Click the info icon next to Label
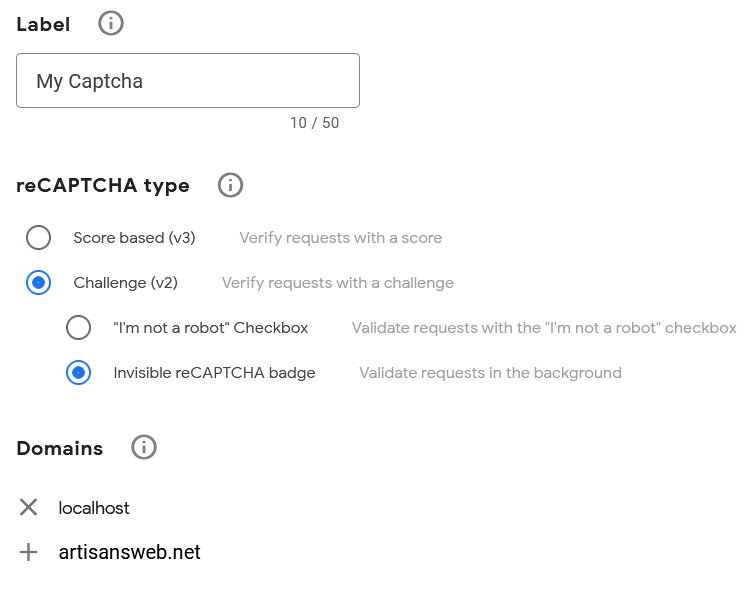 click(x=111, y=24)
